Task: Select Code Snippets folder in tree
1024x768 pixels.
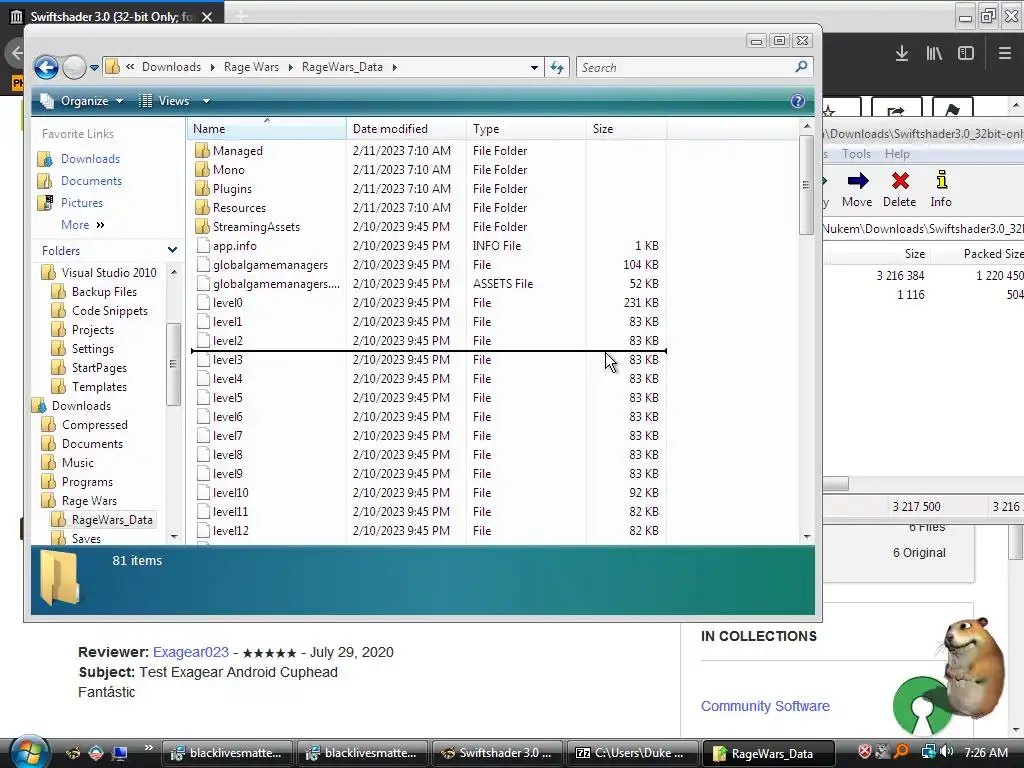Action: tap(109, 310)
